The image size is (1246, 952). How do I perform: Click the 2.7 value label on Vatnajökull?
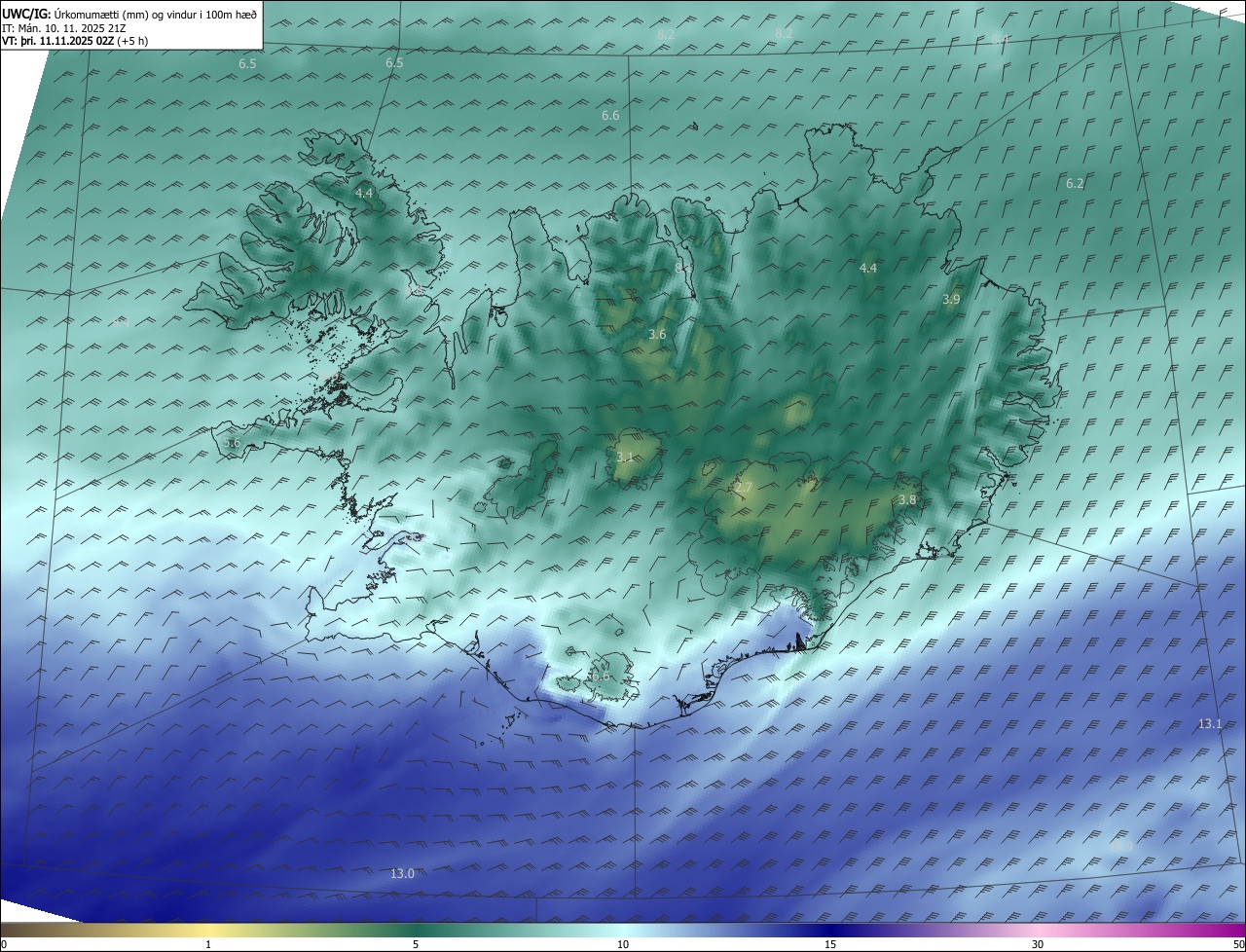[744, 488]
